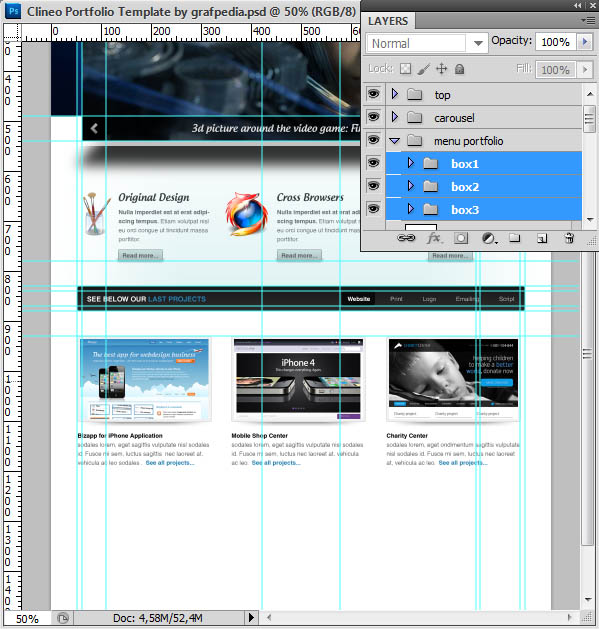Click the Layers panel scrollbar thumb
Viewport: 599px width, 629px height.
pyautogui.click(x=589, y=119)
